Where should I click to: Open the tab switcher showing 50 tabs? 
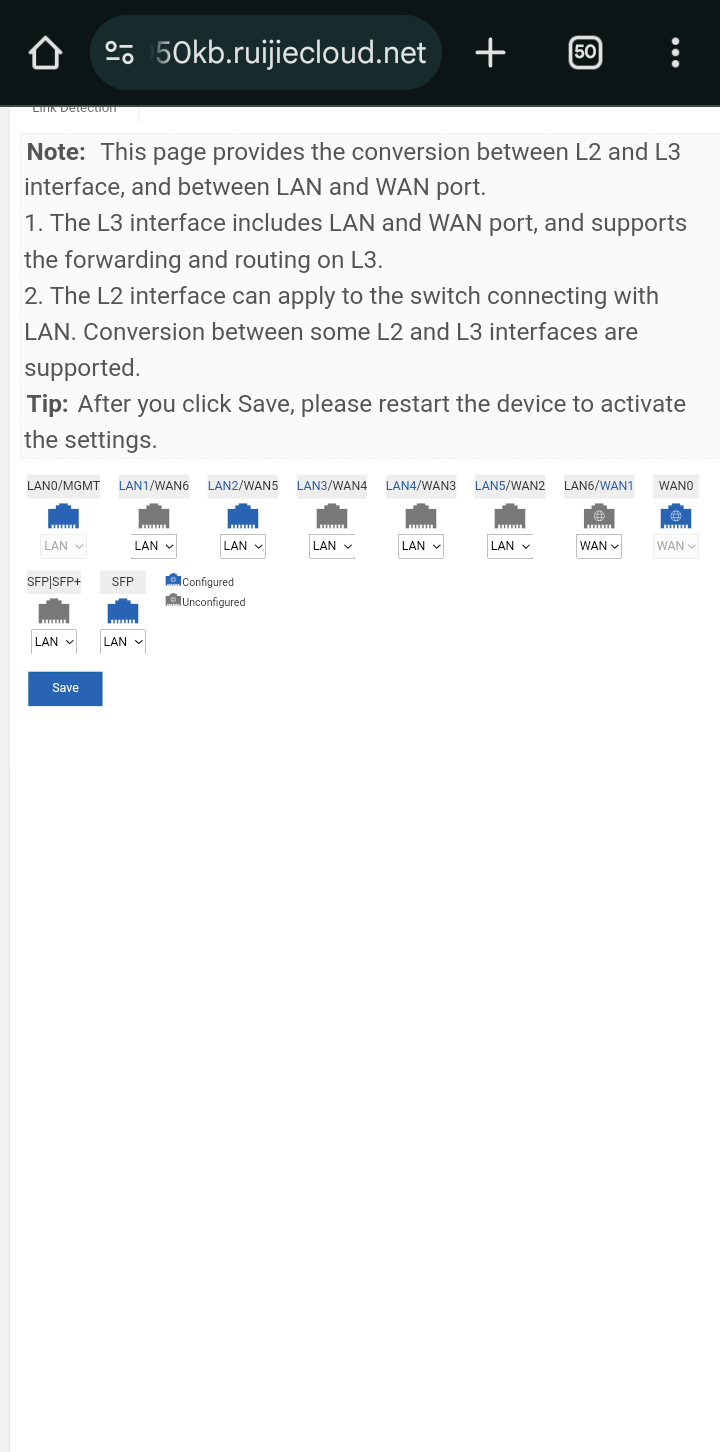(x=585, y=53)
